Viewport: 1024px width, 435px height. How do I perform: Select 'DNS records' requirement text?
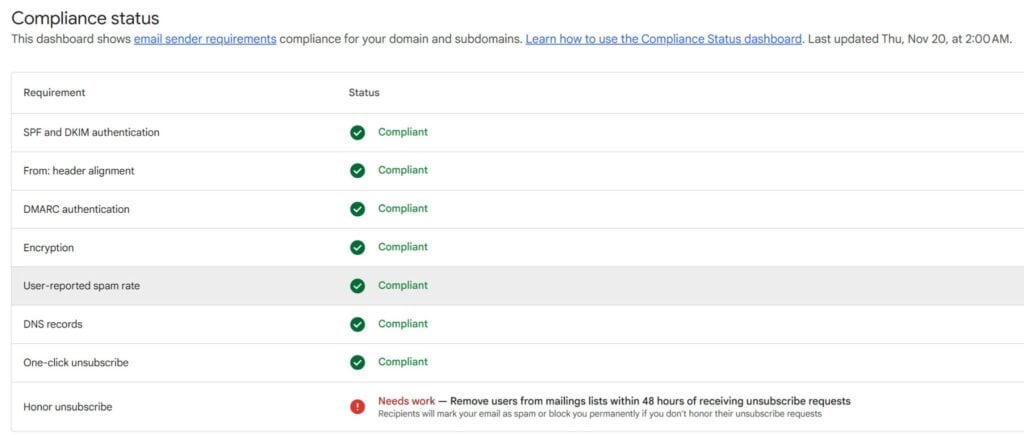coord(53,325)
